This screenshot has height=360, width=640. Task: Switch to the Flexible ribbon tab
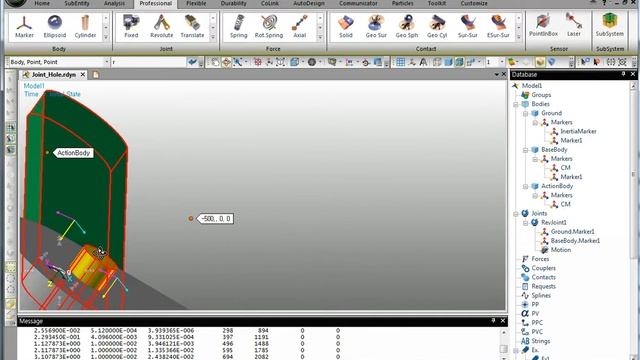click(196, 3)
